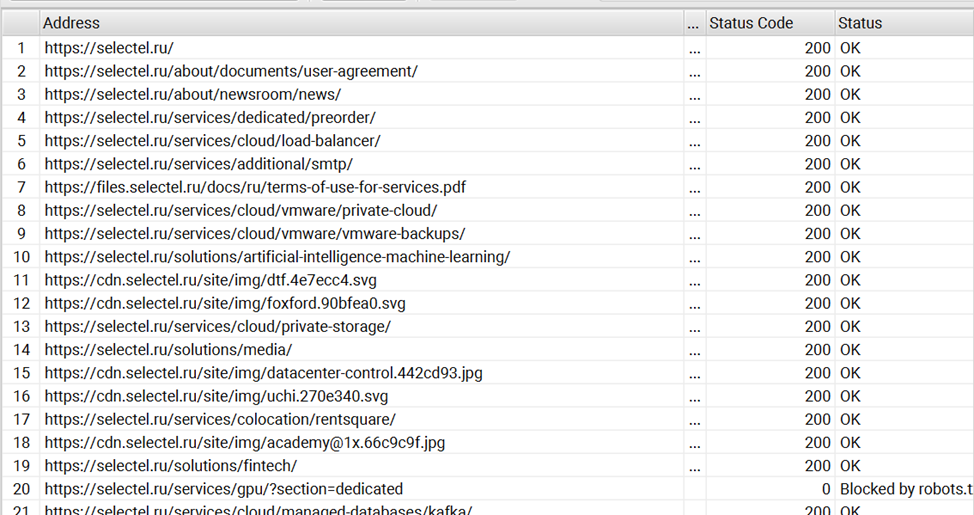Click row number 15
Viewport: 974px width, 515px height.
tap(22, 373)
